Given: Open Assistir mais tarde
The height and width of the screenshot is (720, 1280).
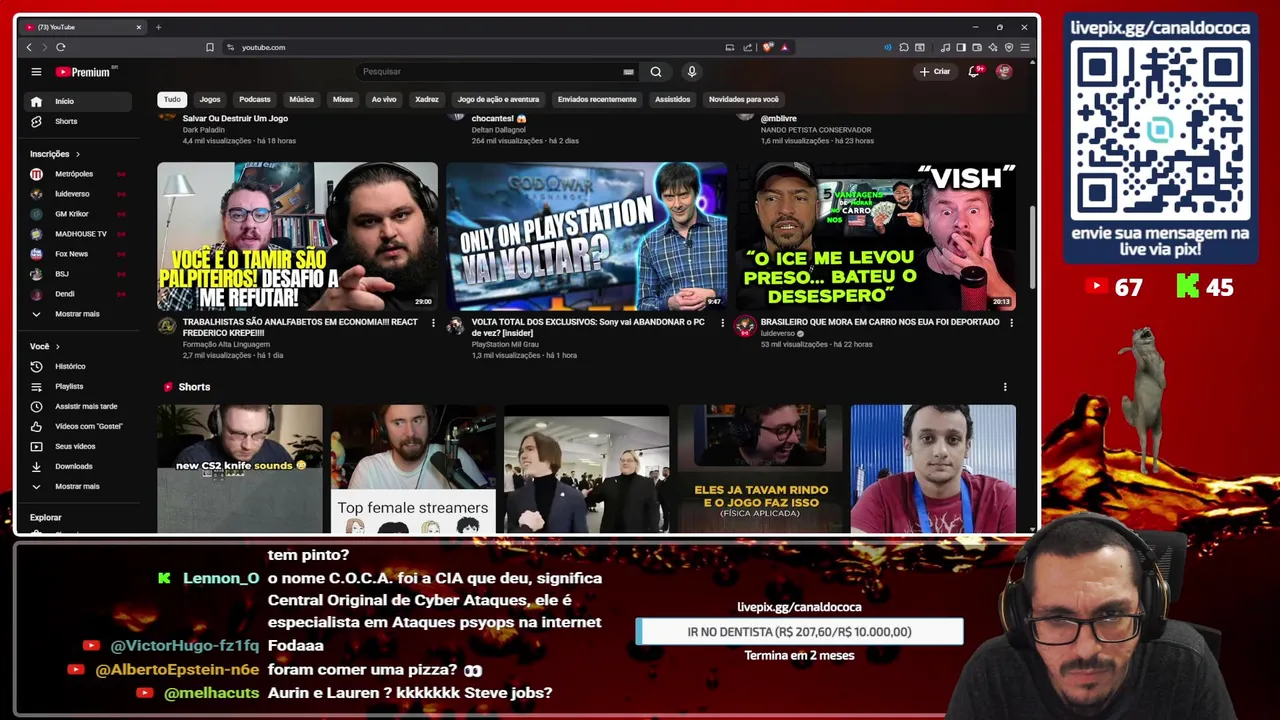Looking at the screenshot, I should [78, 406].
